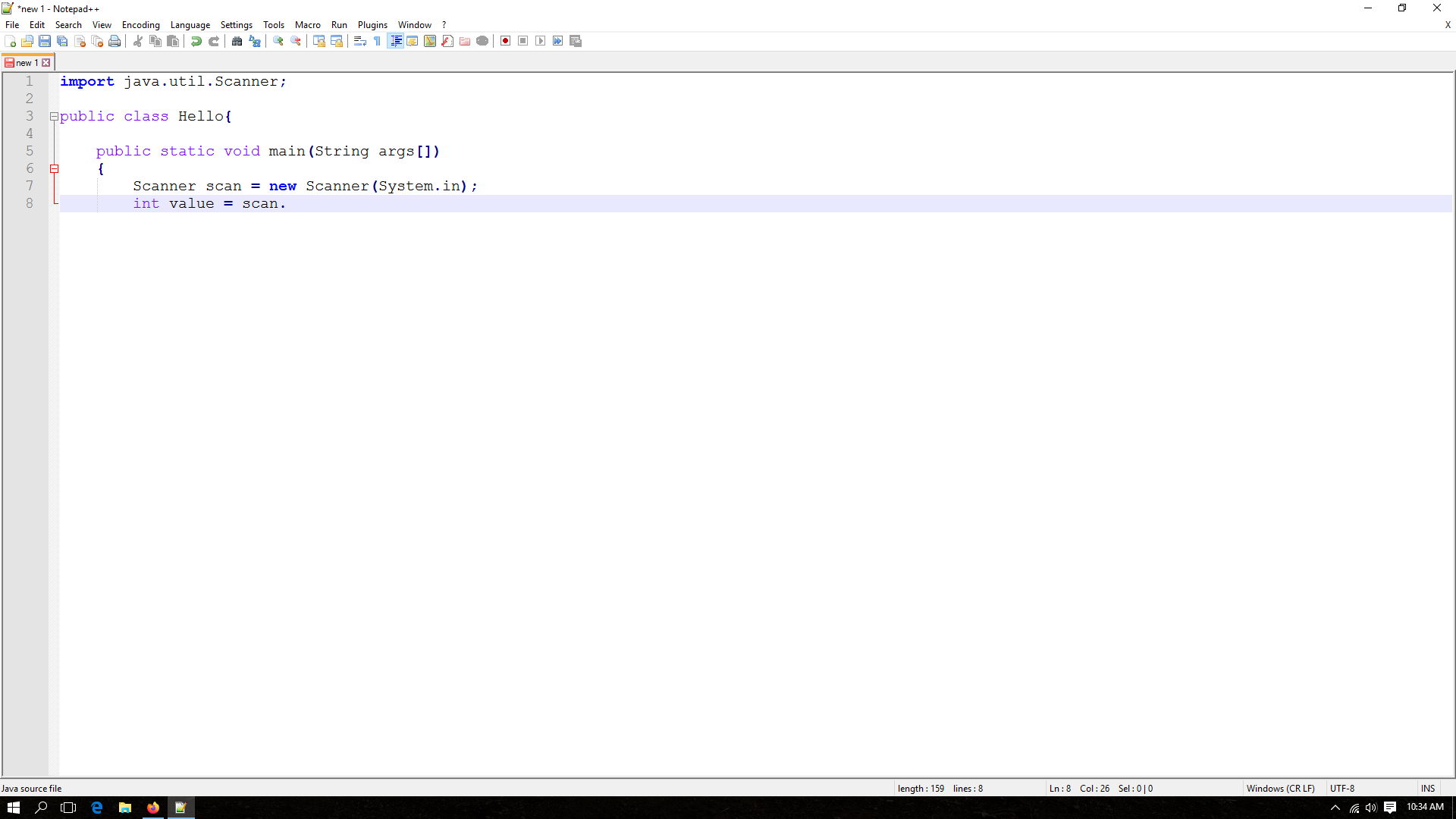Click the Save All toolbar icon
Image resolution: width=1456 pixels, height=819 pixels.
(x=62, y=41)
